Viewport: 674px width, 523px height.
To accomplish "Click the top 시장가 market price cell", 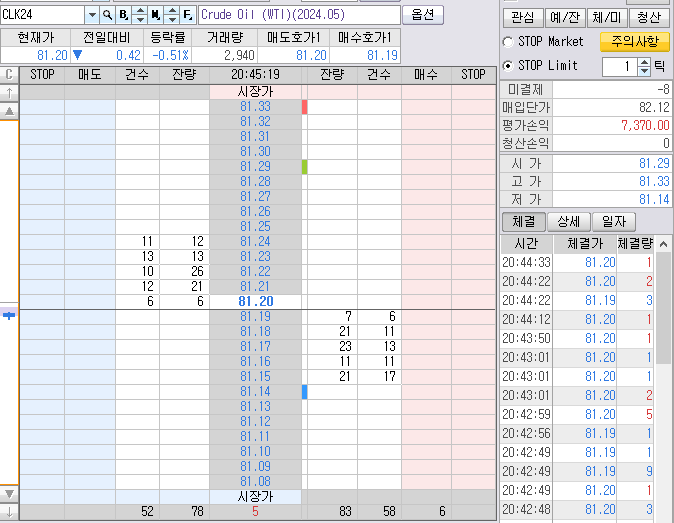I will point(255,92).
